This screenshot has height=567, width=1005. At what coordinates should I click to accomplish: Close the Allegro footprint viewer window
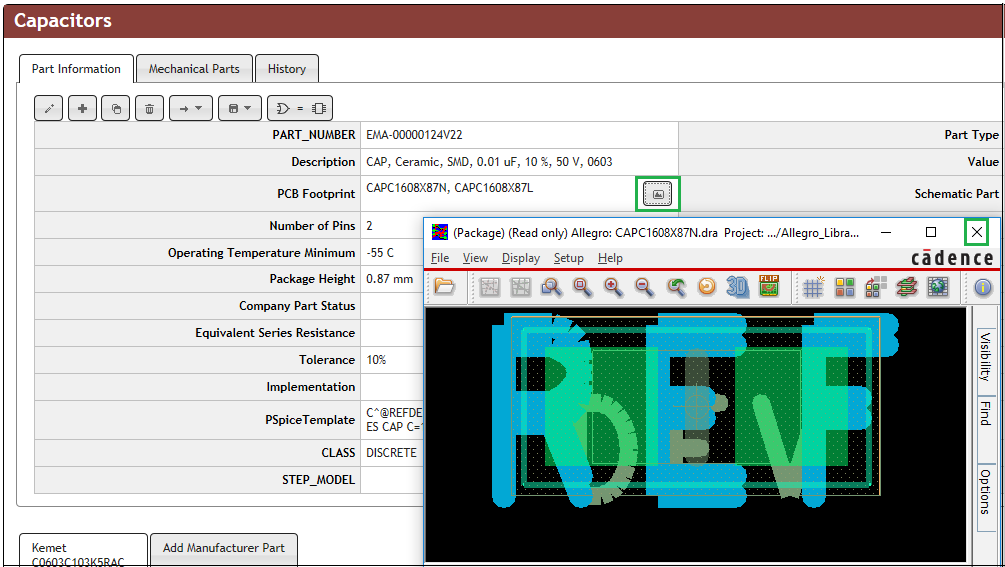coord(976,232)
